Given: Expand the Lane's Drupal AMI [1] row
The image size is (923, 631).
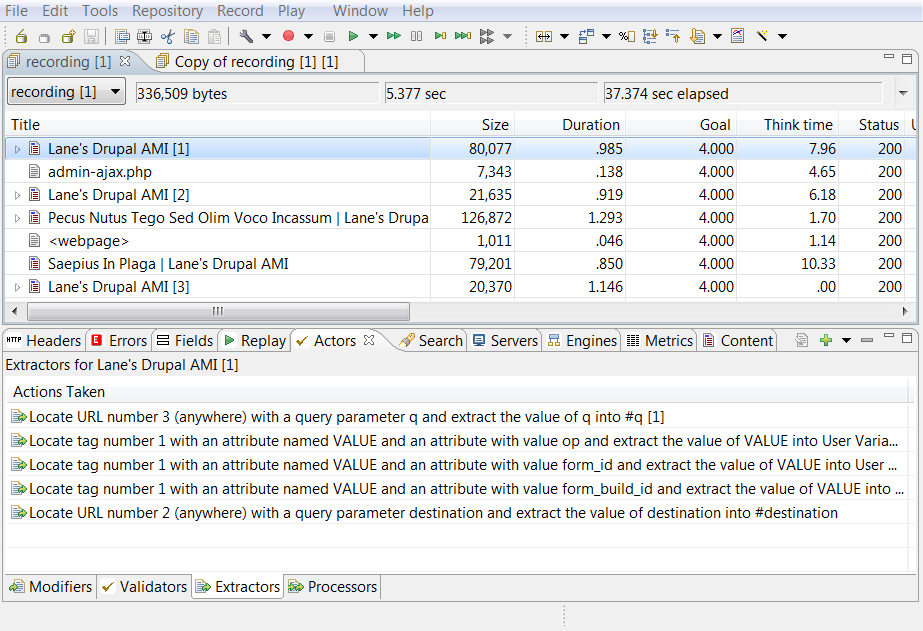Looking at the screenshot, I should 17,150.
